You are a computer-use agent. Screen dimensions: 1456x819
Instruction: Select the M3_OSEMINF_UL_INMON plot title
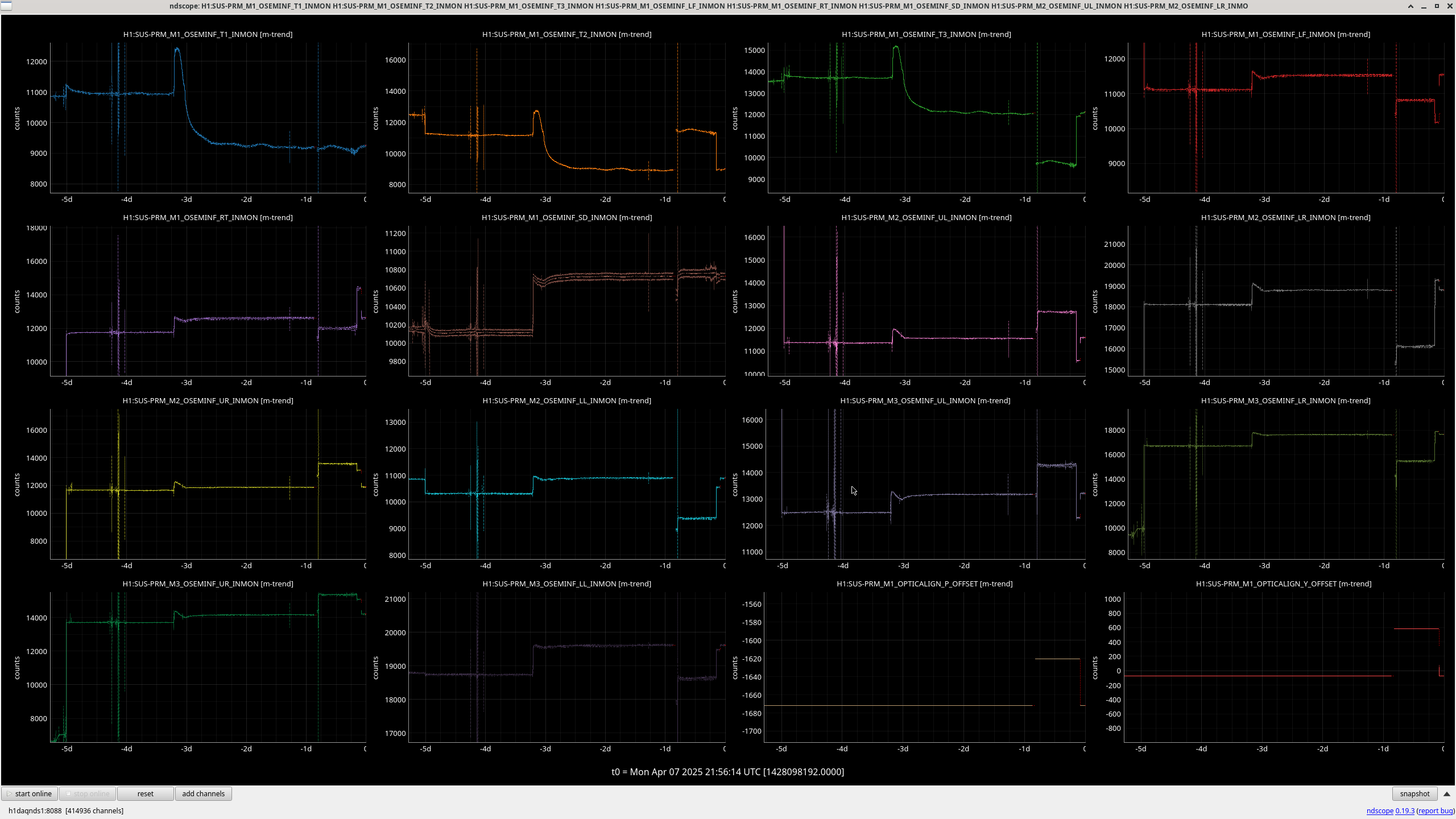coord(925,400)
